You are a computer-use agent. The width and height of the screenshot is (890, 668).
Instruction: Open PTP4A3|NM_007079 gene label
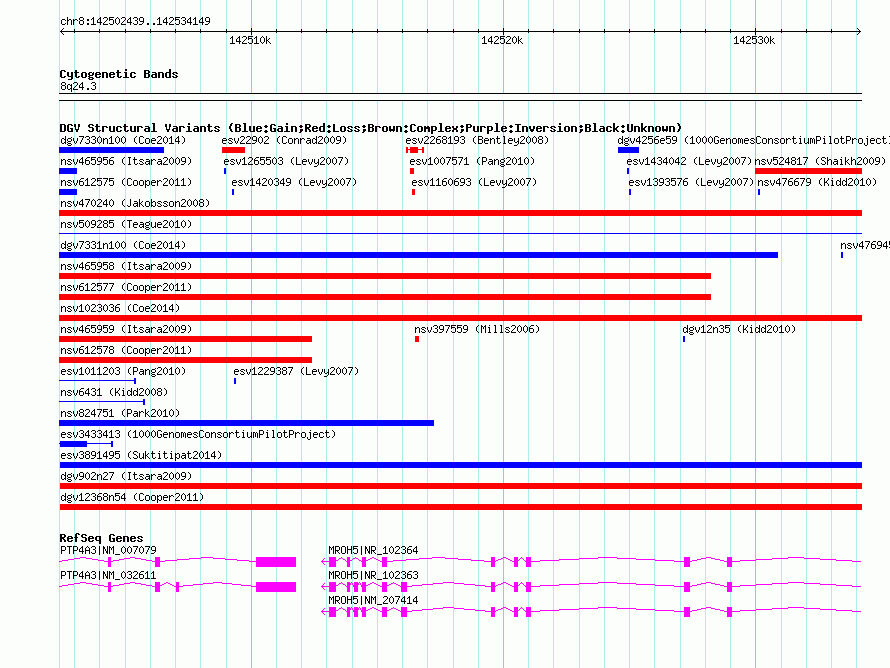pyautogui.click(x=108, y=550)
